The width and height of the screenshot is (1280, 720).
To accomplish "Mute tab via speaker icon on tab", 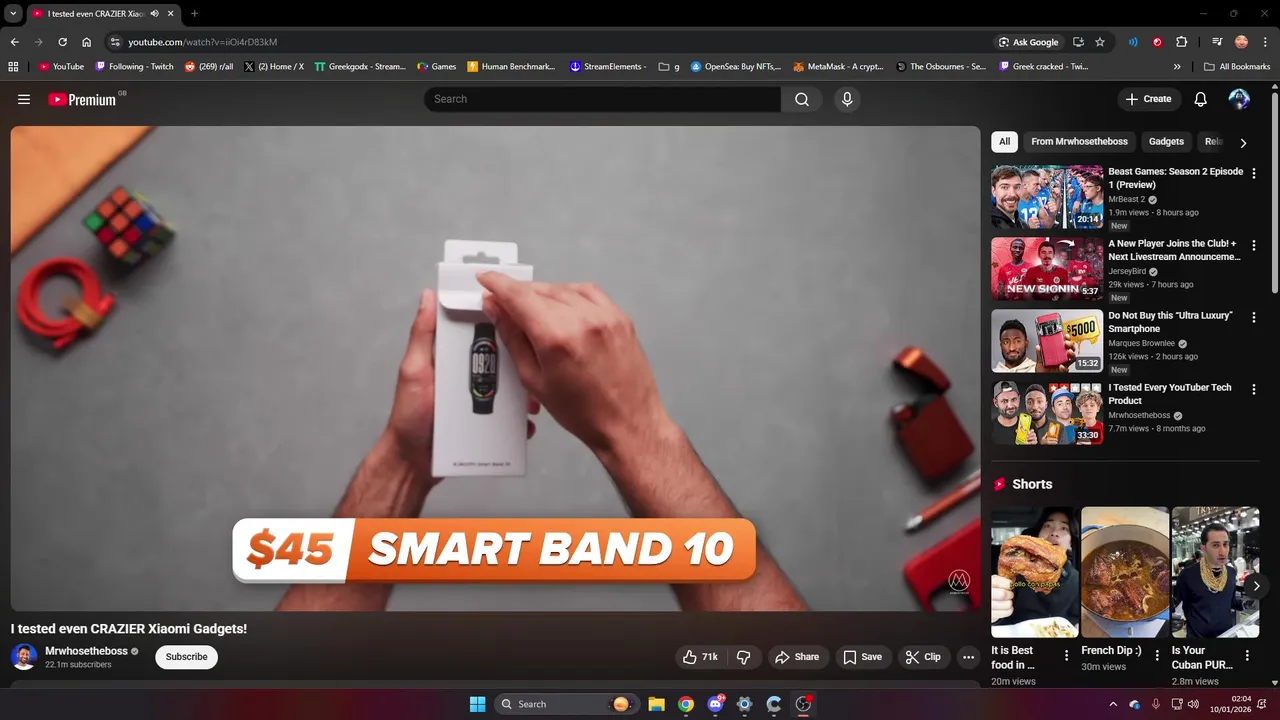I will pos(154,14).
